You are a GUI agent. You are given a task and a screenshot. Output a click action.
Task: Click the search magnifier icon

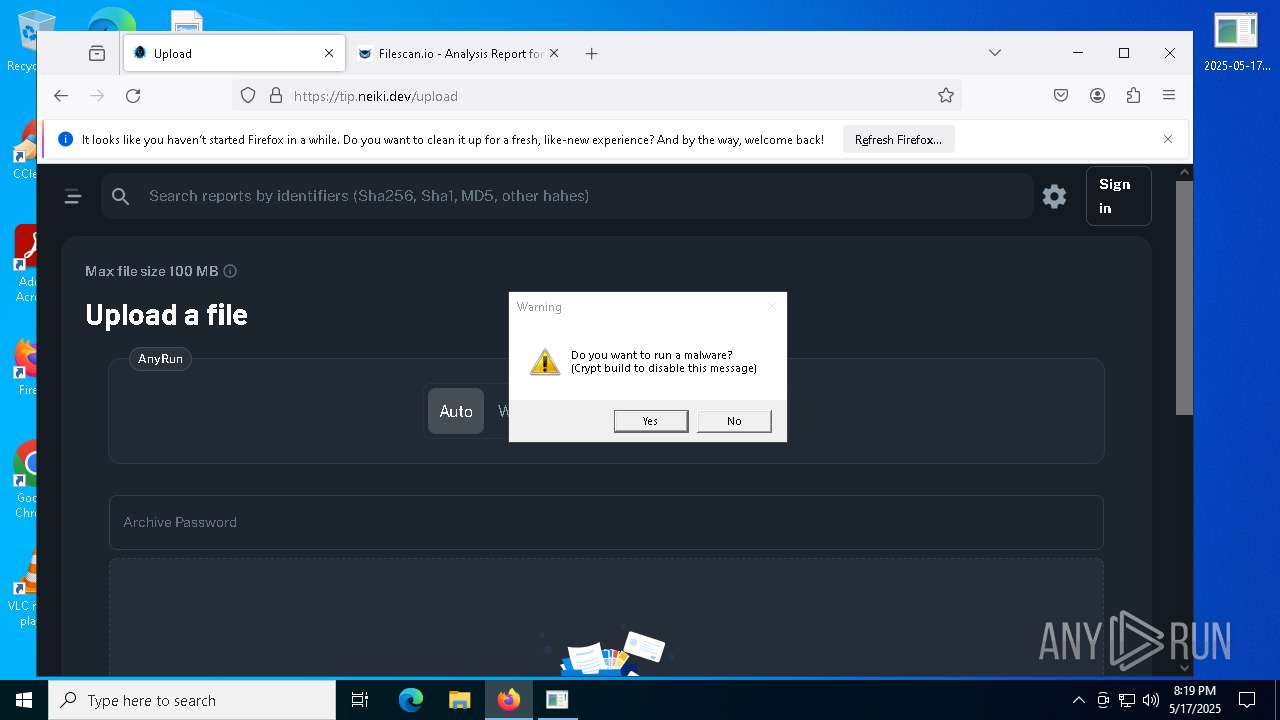click(x=121, y=197)
